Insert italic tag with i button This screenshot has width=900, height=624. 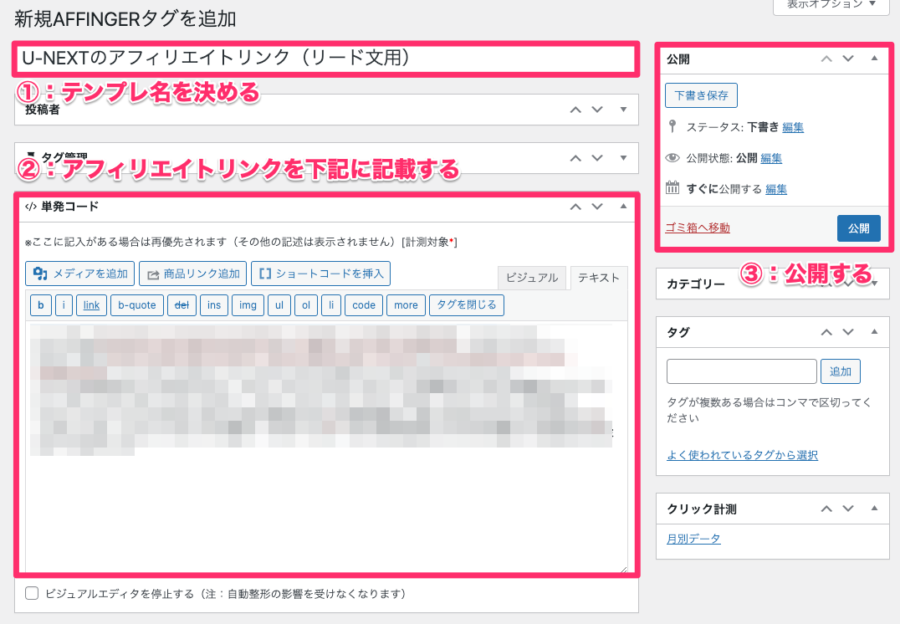pos(64,305)
